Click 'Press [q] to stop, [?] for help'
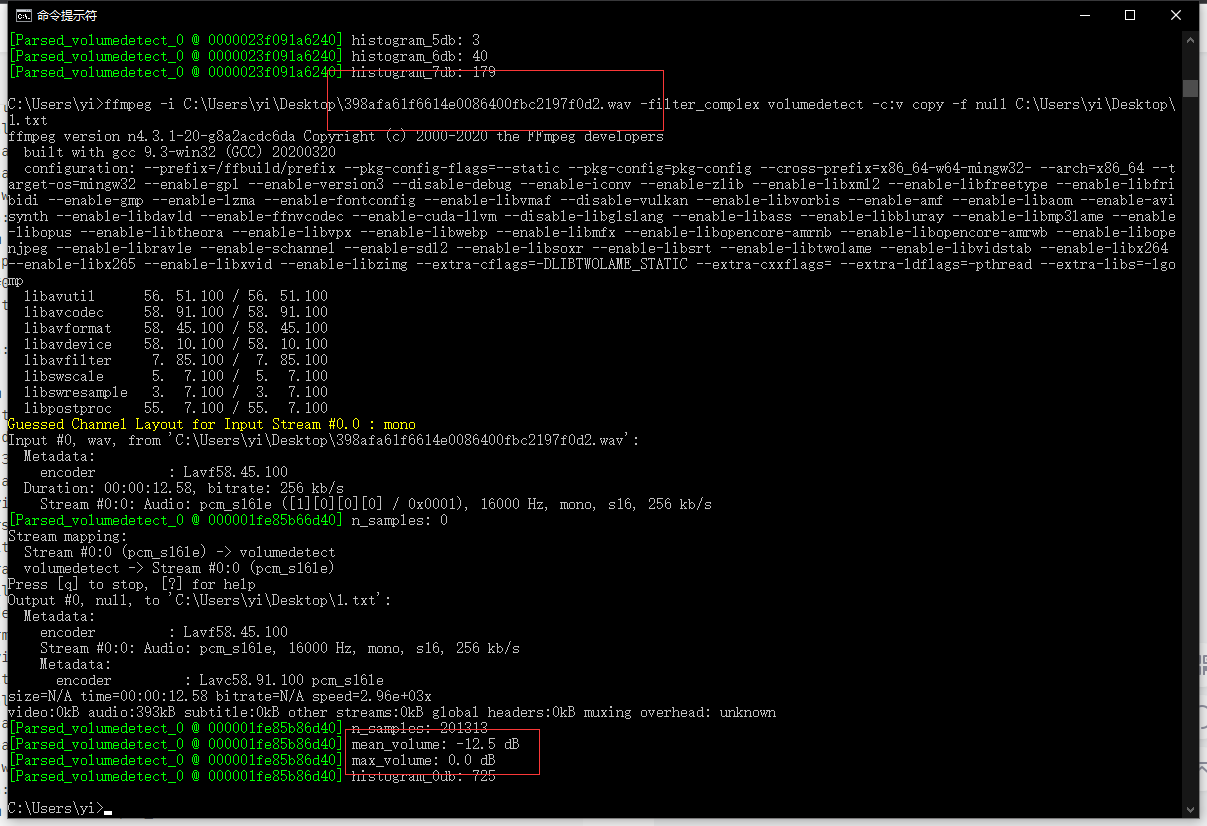Viewport: 1207px width, 826px height. click(x=131, y=584)
